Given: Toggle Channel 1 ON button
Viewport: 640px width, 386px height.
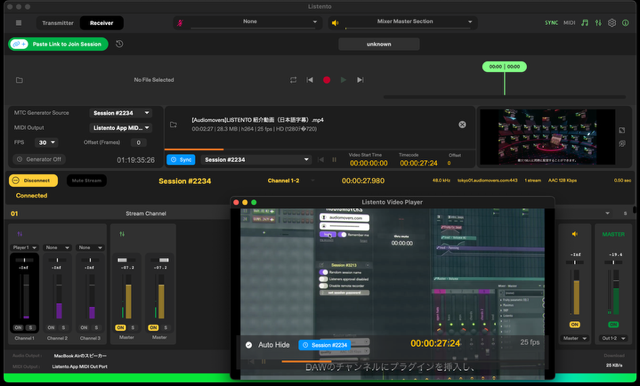Looking at the screenshot, I should pyautogui.click(x=18, y=328).
